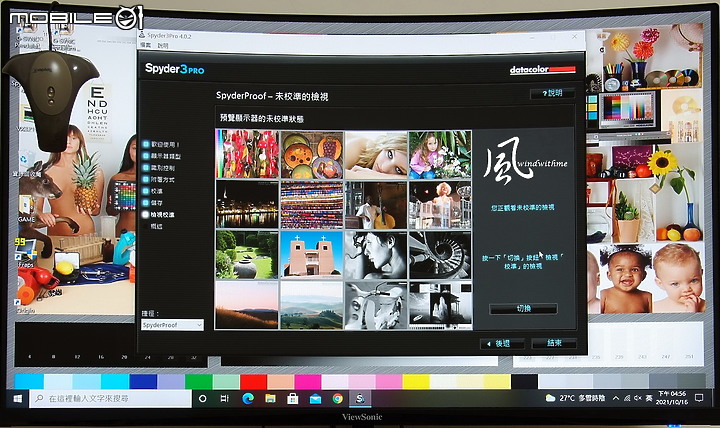Click the misty rolling hills thumbnail
The width and height of the screenshot is (720, 428).
tap(312, 305)
